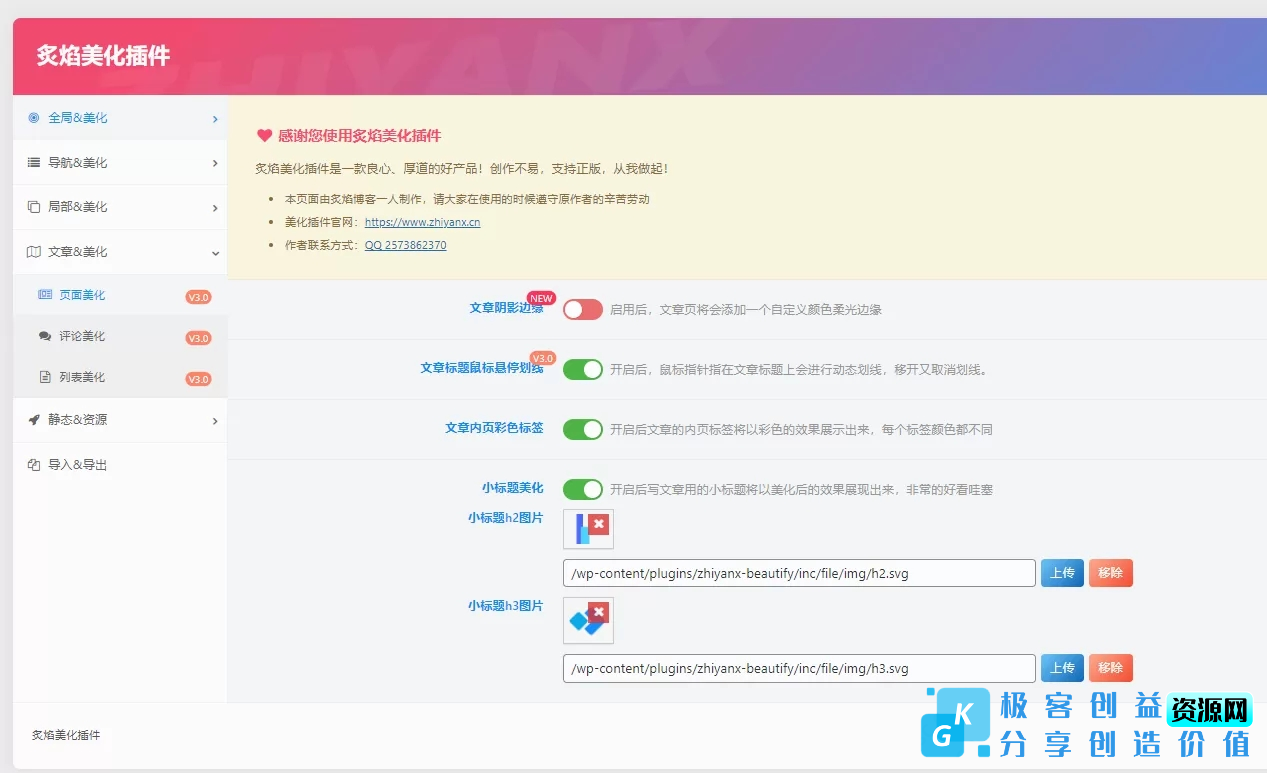Turn off the 小标题美化 switch
The image size is (1267, 773).
click(582, 489)
